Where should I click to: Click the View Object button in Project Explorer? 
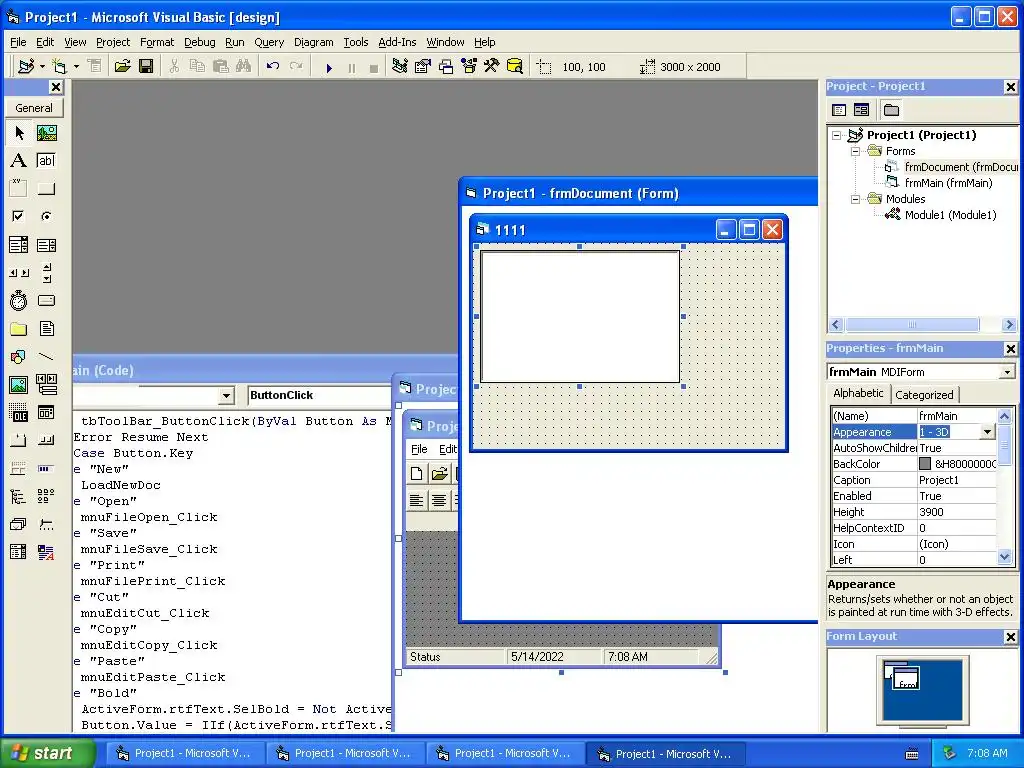(861, 110)
